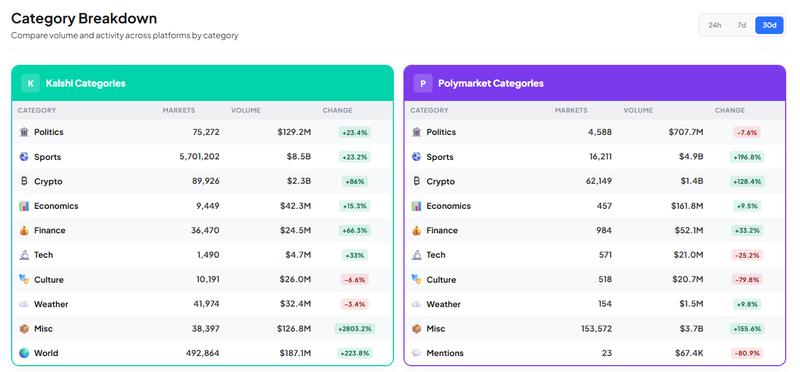This screenshot has height=372, width=800.
Task: Click Kalshi Sports volume $8.5B
Action: point(298,157)
